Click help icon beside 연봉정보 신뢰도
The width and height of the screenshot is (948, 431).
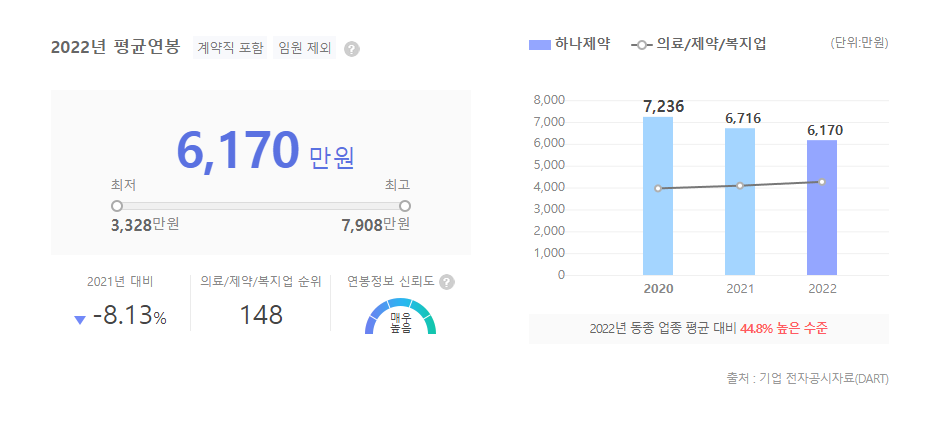pyautogui.click(x=447, y=282)
